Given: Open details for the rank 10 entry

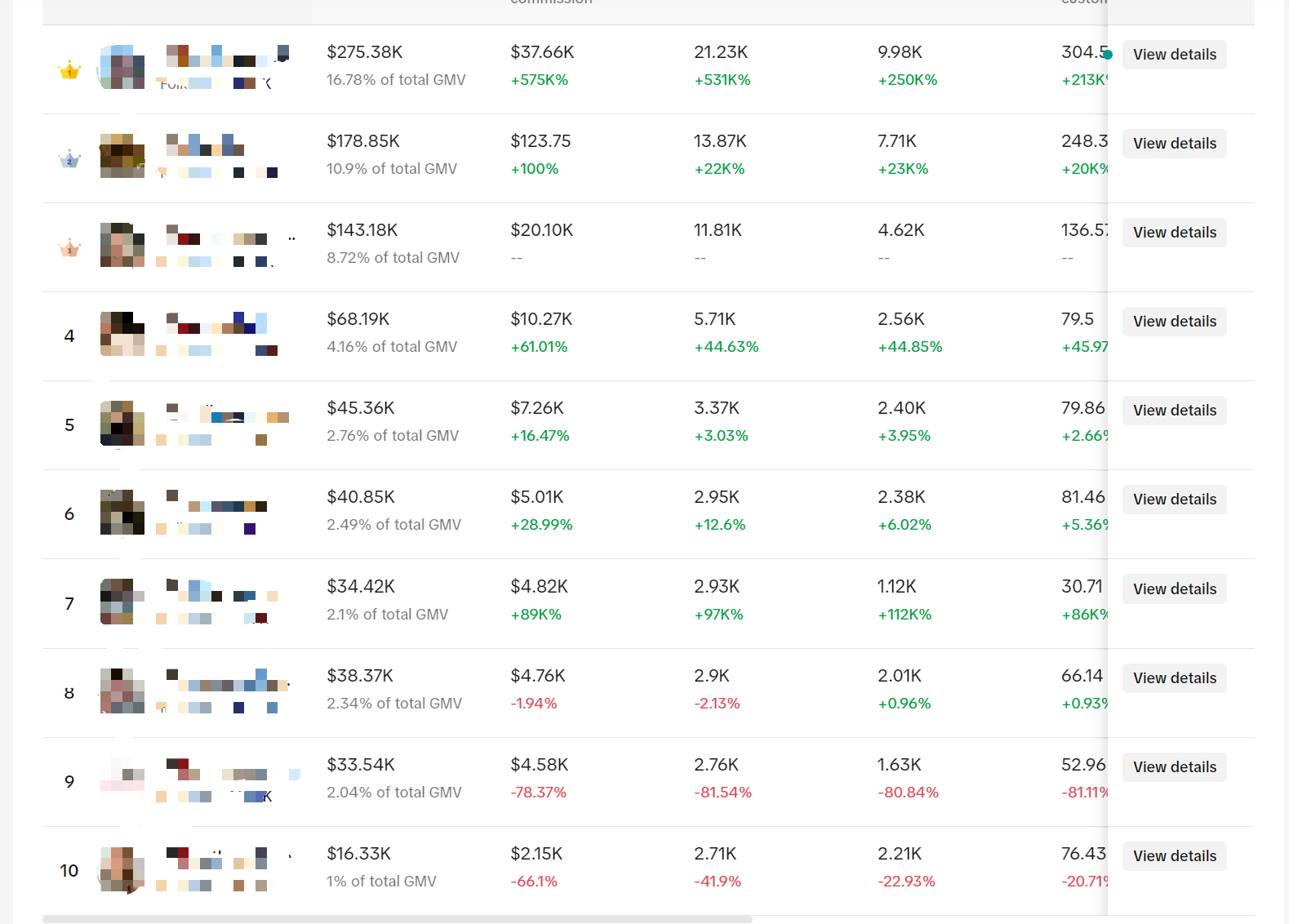Looking at the screenshot, I should coord(1174,856).
